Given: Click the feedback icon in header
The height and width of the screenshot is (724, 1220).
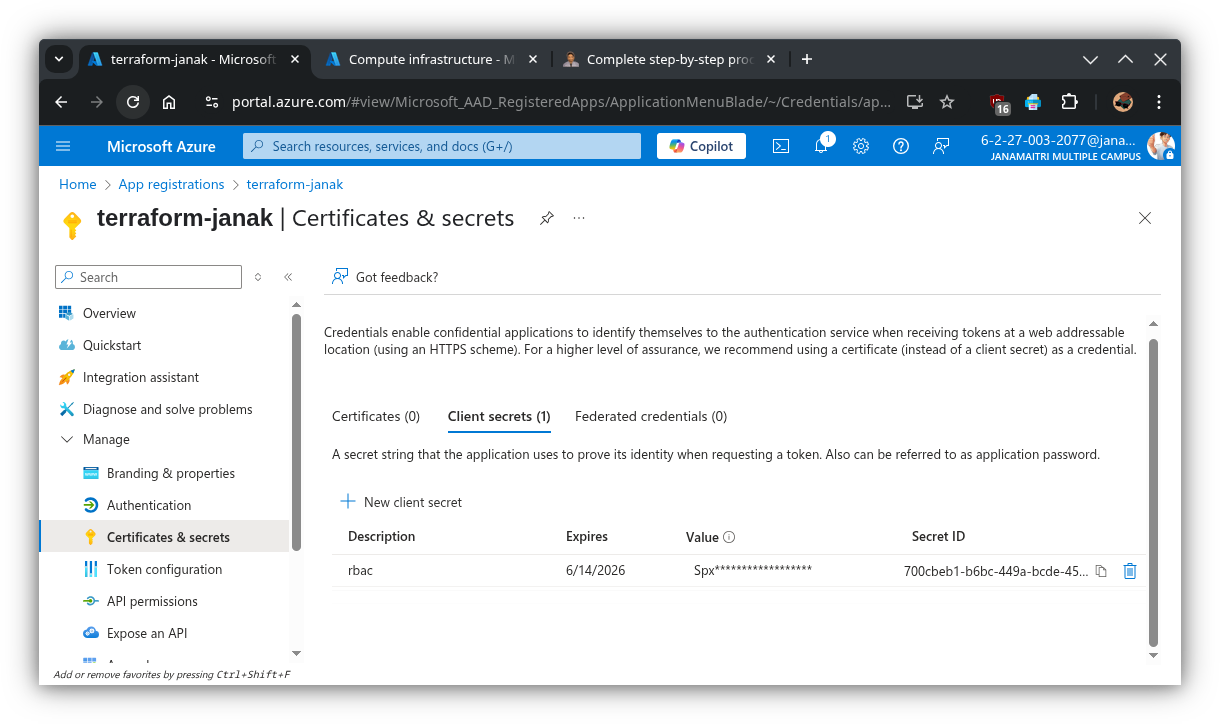Looking at the screenshot, I should pos(941,146).
